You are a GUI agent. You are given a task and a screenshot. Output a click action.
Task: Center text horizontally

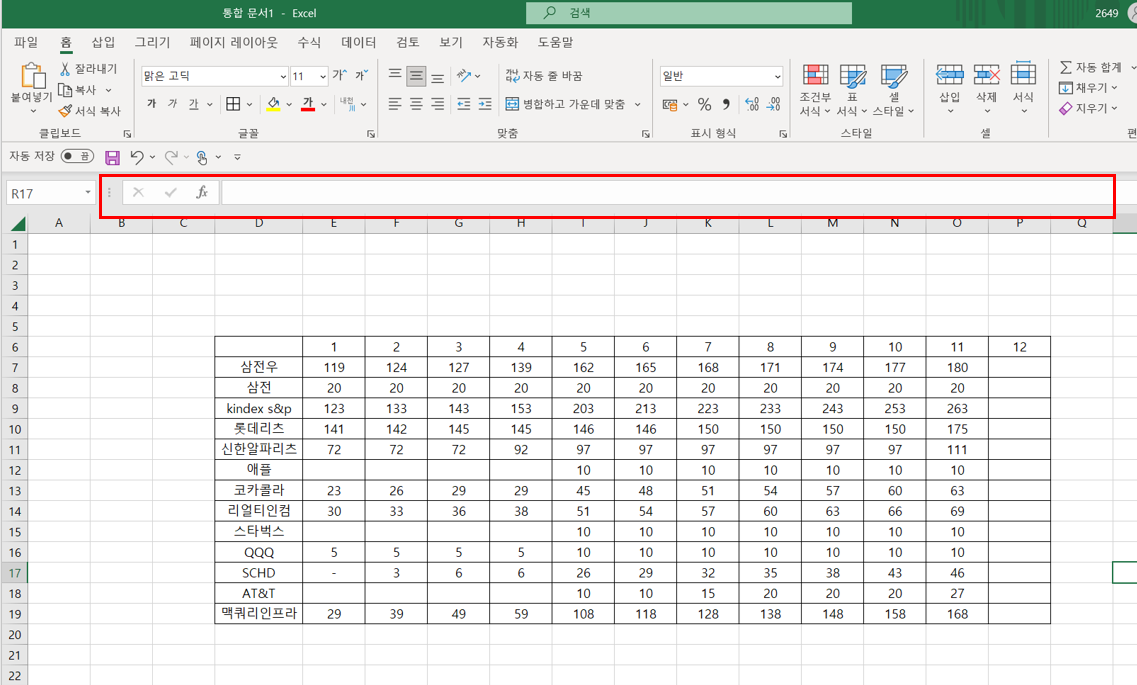[x=416, y=104]
